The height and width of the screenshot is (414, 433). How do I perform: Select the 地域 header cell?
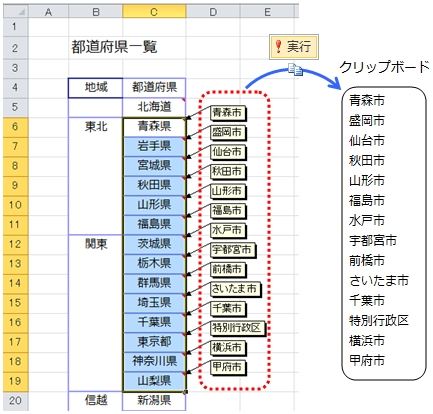96,88
